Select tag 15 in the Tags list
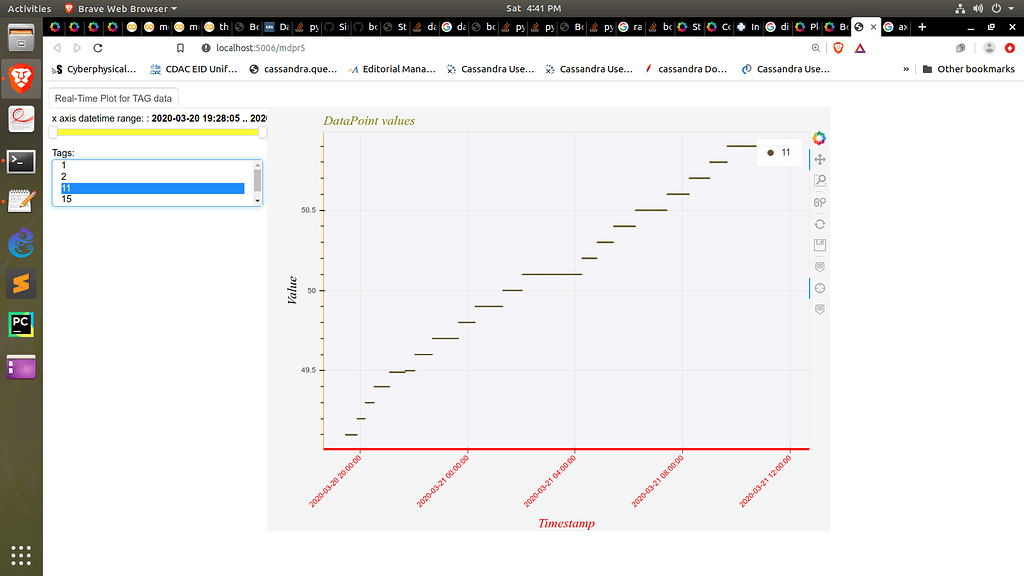1024x576 pixels. pyautogui.click(x=67, y=198)
